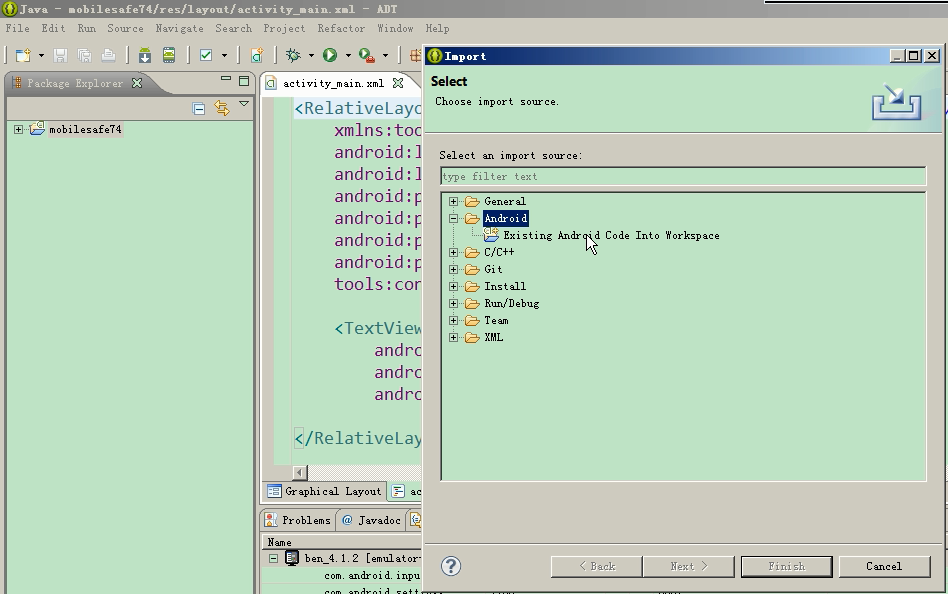Collapse All in Package Explorer
This screenshot has height=594, width=948.
point(199,108)
